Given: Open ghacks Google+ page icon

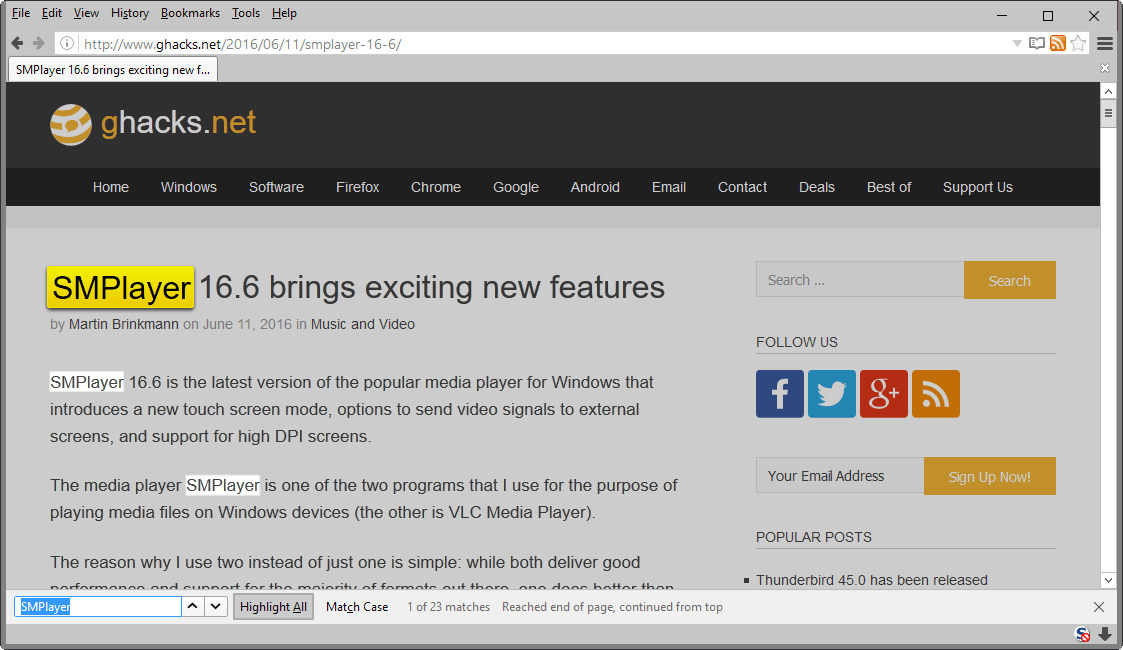Looking at the screenshot, I should pyautogui.click(x=884, y=394).
